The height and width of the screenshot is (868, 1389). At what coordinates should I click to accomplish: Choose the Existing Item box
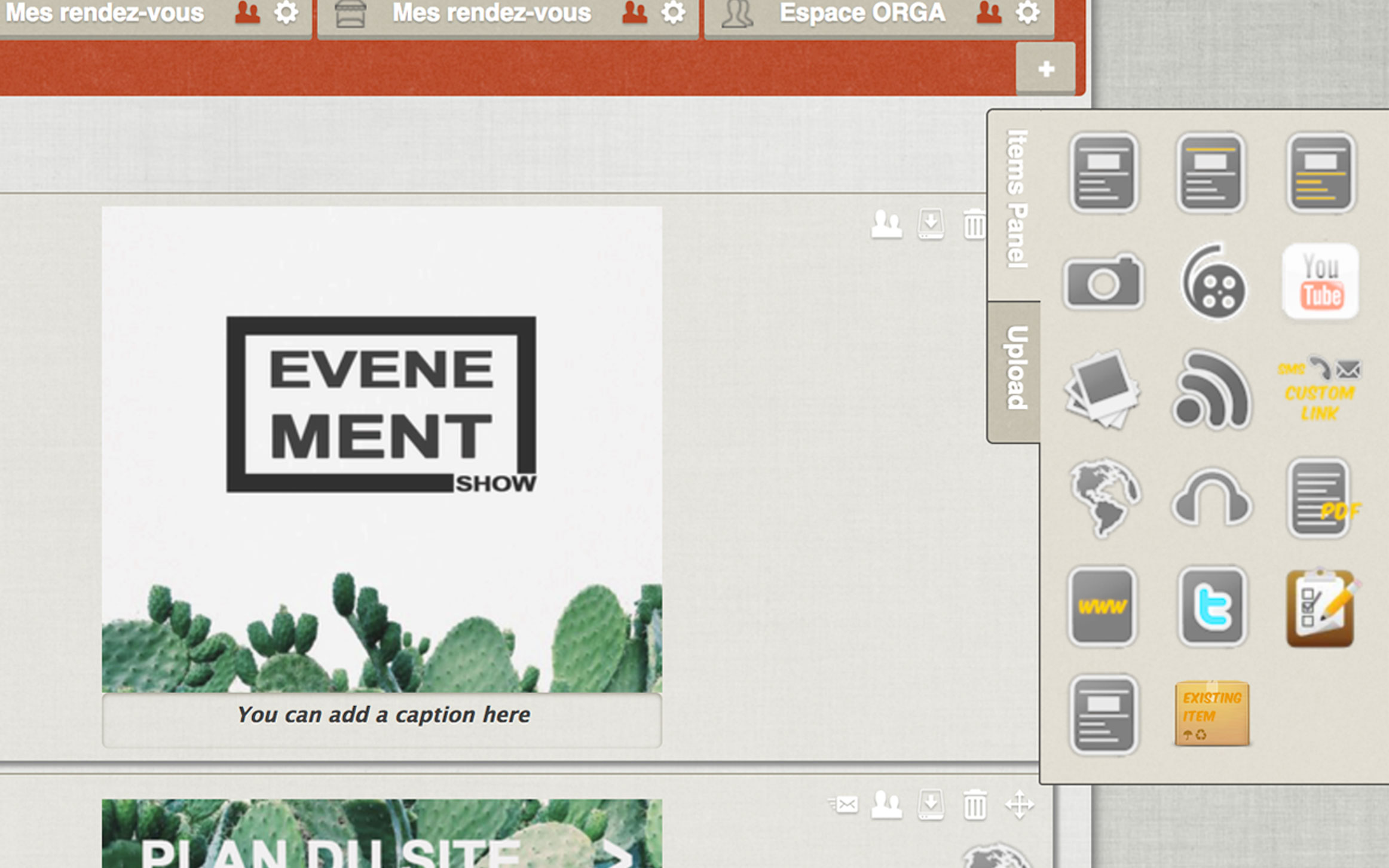coord(1211,714)
